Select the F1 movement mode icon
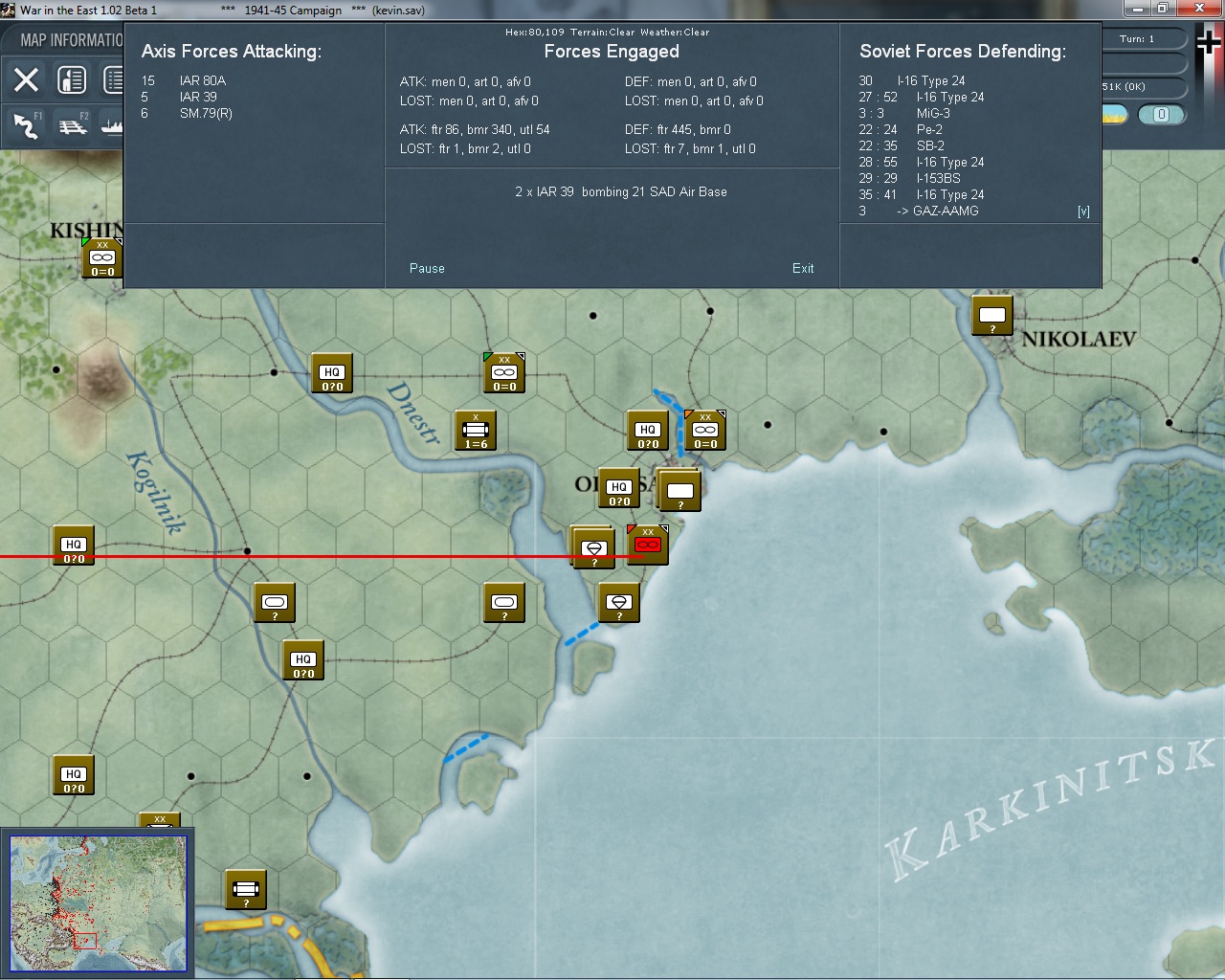Viewport: 1225px width, 980px height. click(x=27, y=125)
